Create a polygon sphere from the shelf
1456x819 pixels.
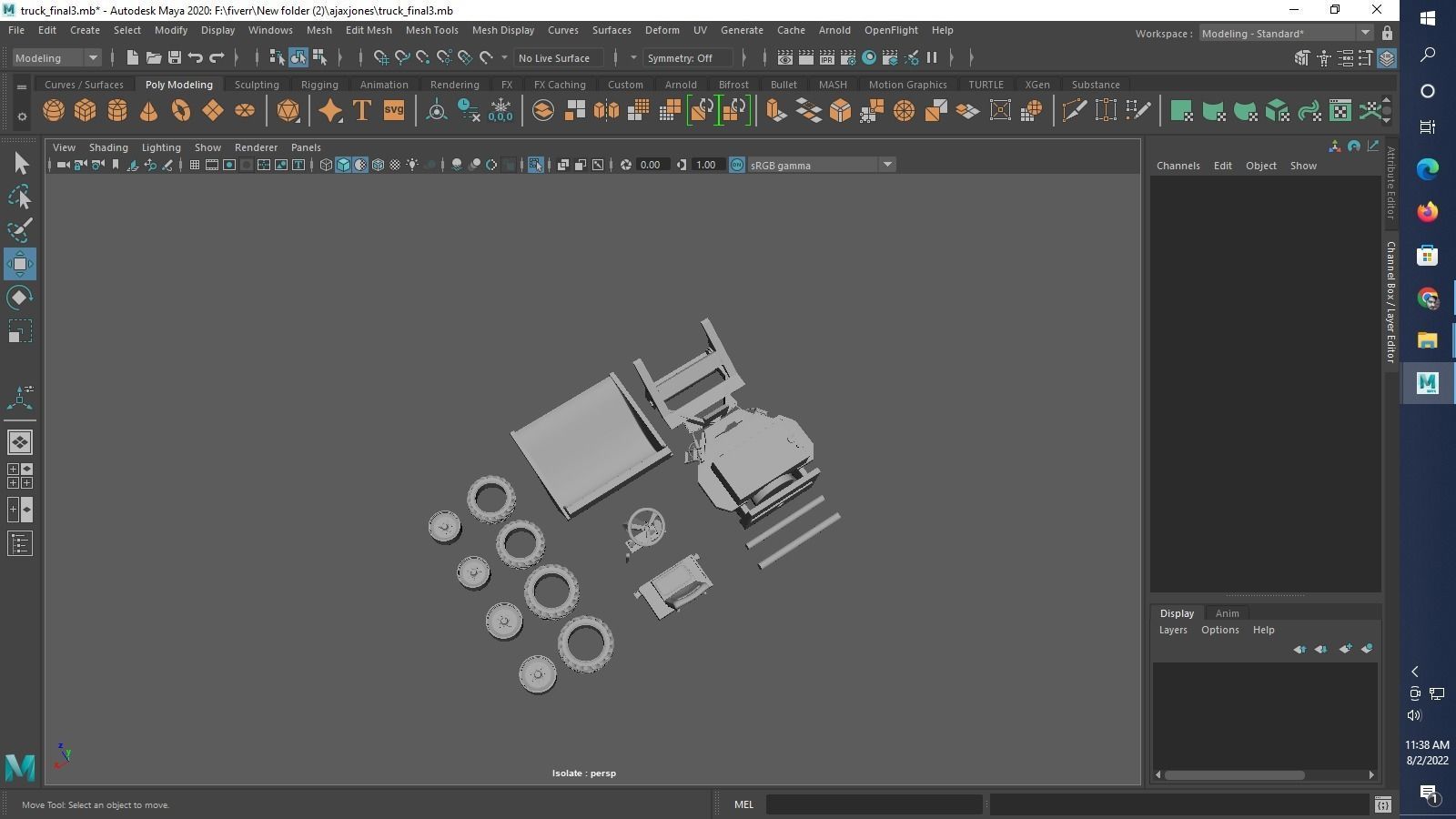click(54, 111)
